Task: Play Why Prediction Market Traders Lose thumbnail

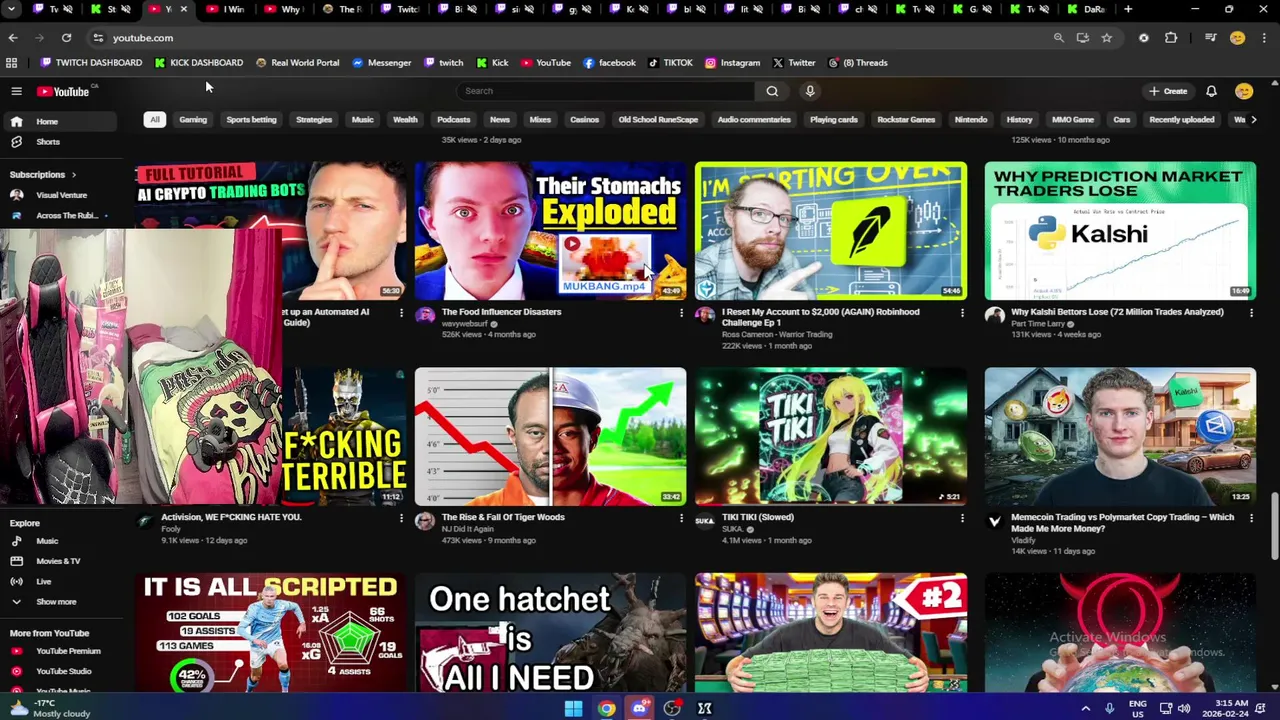Action: coord(1120,231)
